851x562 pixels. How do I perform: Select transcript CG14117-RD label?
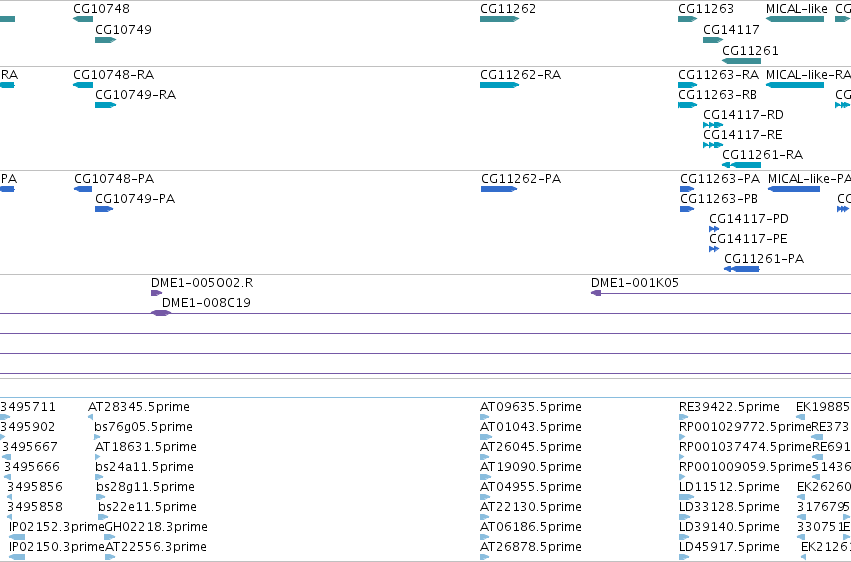(x=744, y=115)
